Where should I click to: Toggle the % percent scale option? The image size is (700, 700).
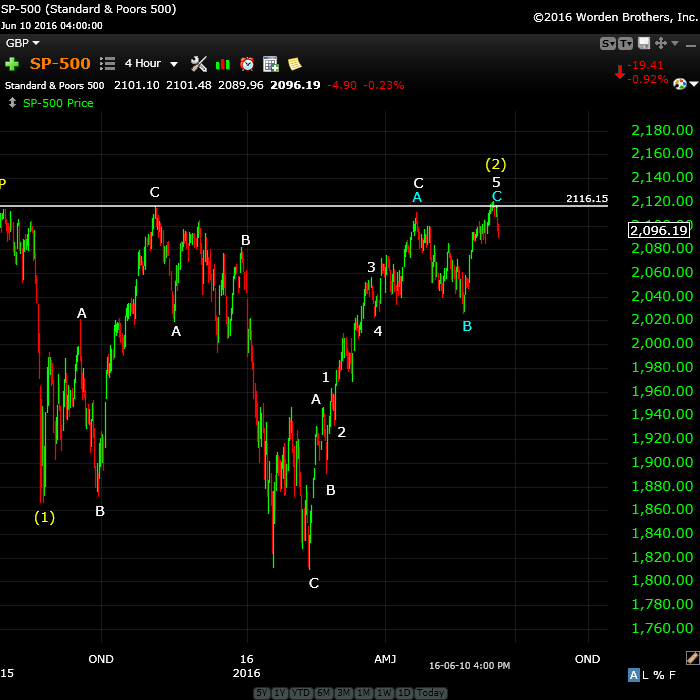click(658, 675)
